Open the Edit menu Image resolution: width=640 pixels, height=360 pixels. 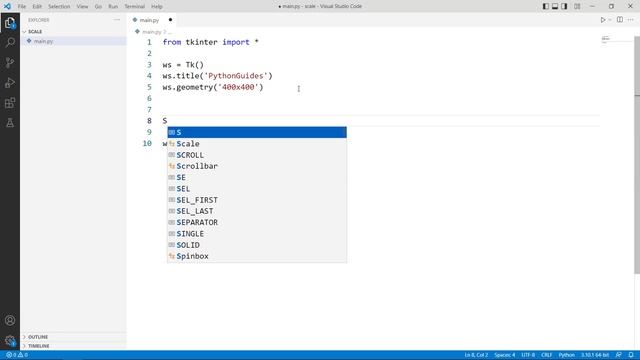click(x=37, y=7)
